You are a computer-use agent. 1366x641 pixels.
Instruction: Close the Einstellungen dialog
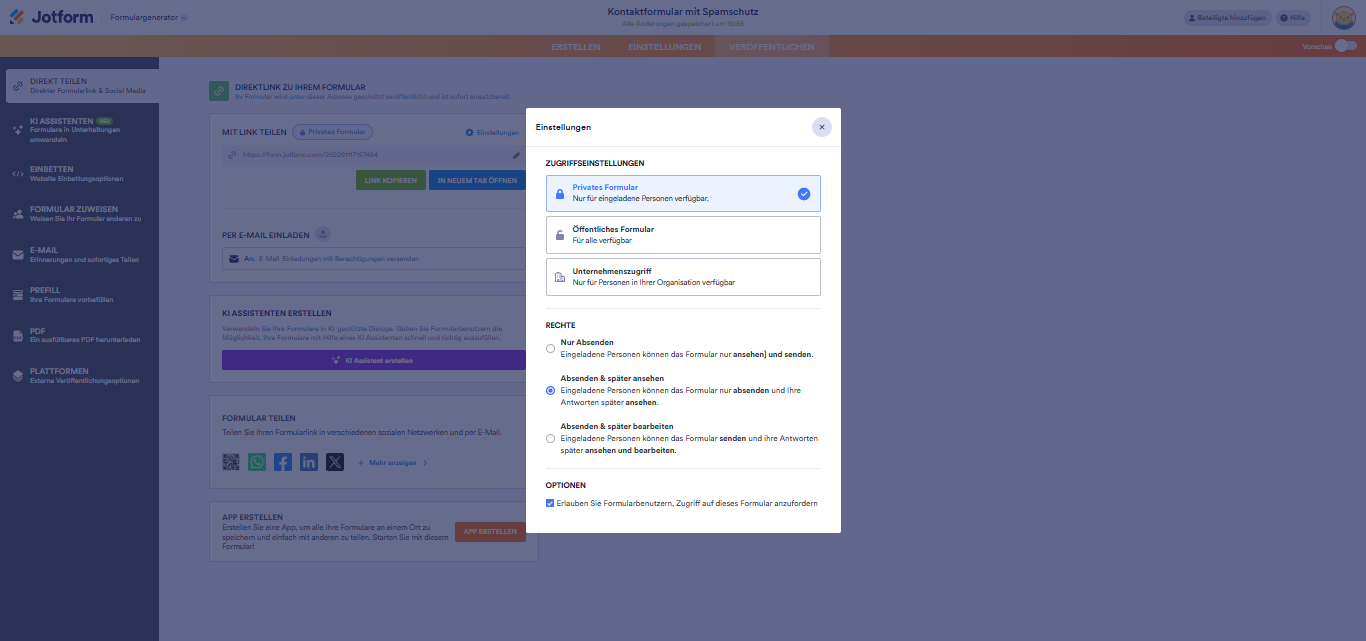[821, 127]
